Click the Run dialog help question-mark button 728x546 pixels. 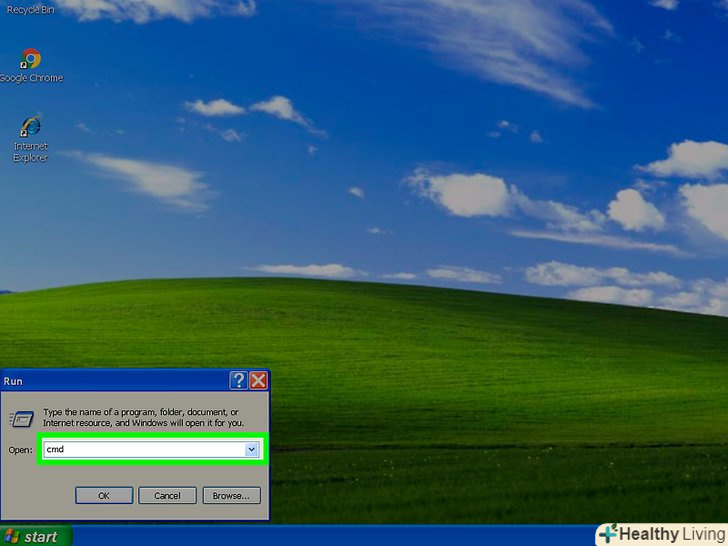[238, 381]
